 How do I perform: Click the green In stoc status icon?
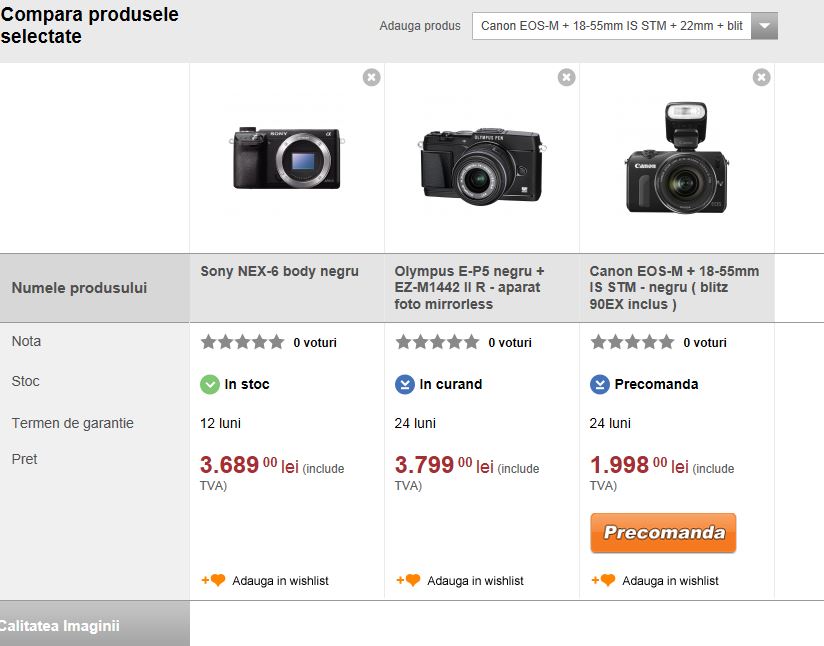[210, 384]
